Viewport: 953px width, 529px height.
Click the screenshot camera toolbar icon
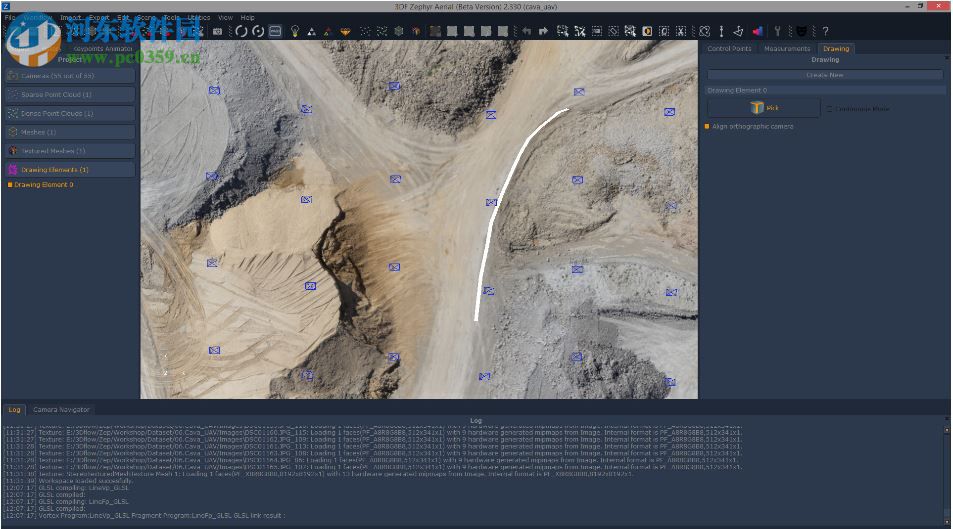217,31
